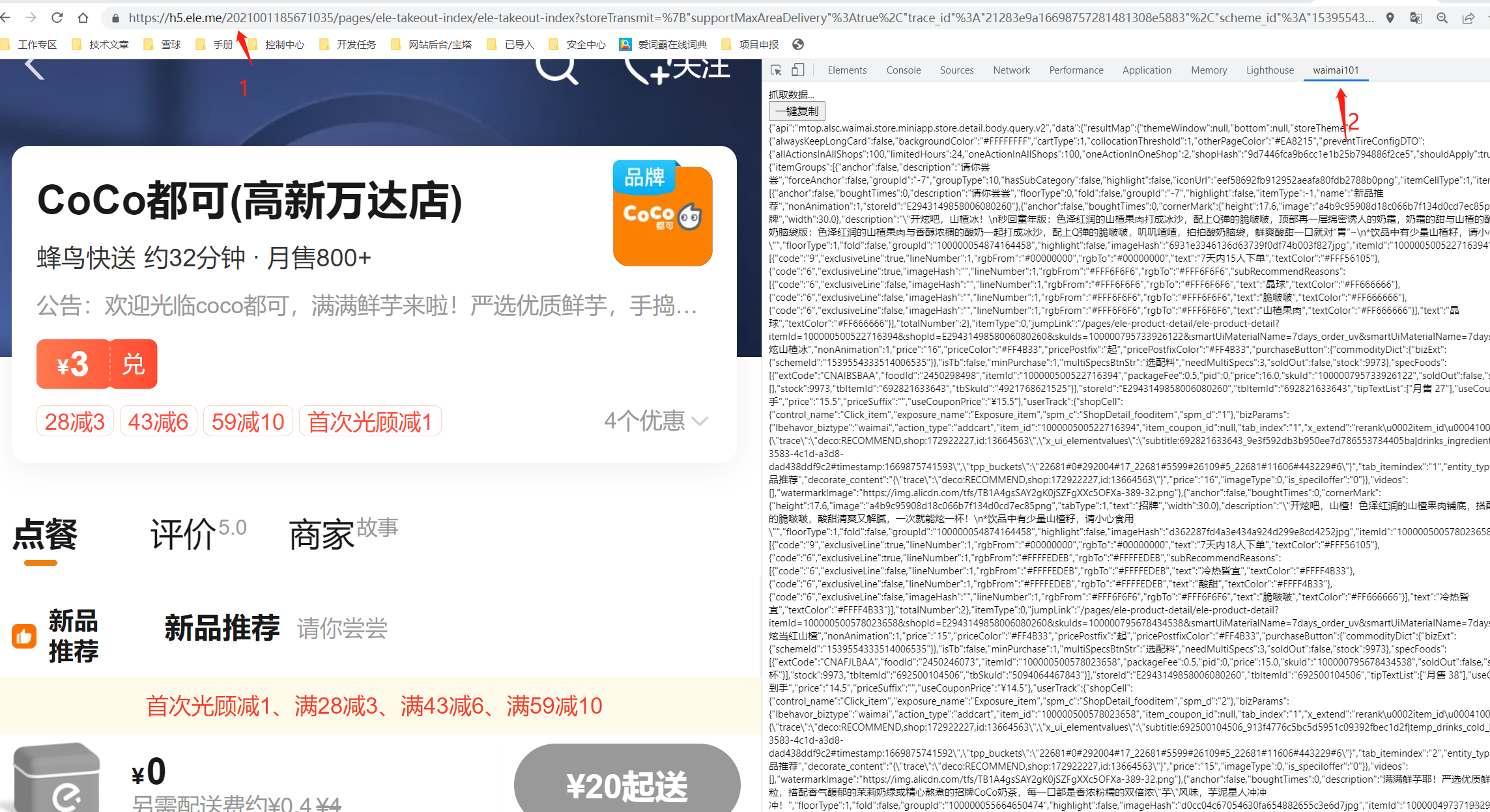Viewport: 1490px width, 812px height.
Task: Click the DevTools inspect element icon
Action: [775, 70]
